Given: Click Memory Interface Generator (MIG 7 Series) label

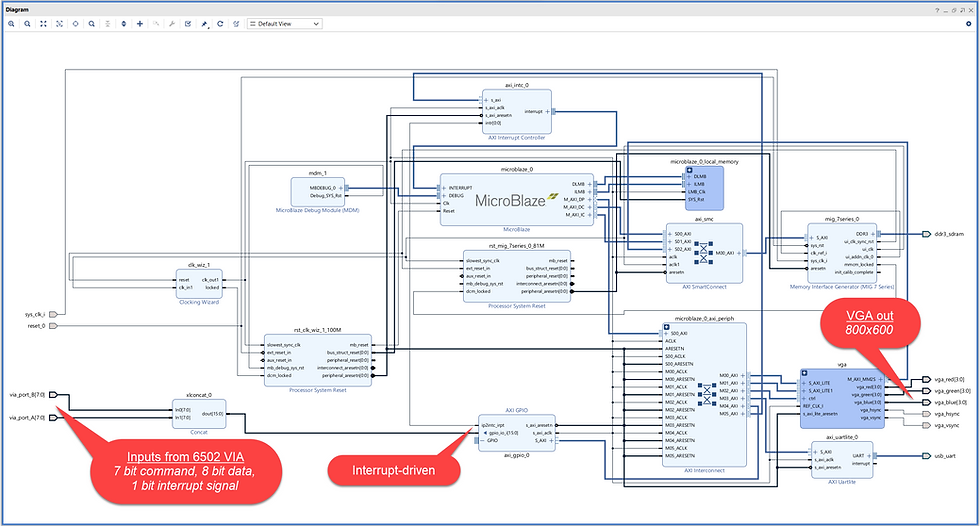Looking at the screenshot, I should coord(842,287).
